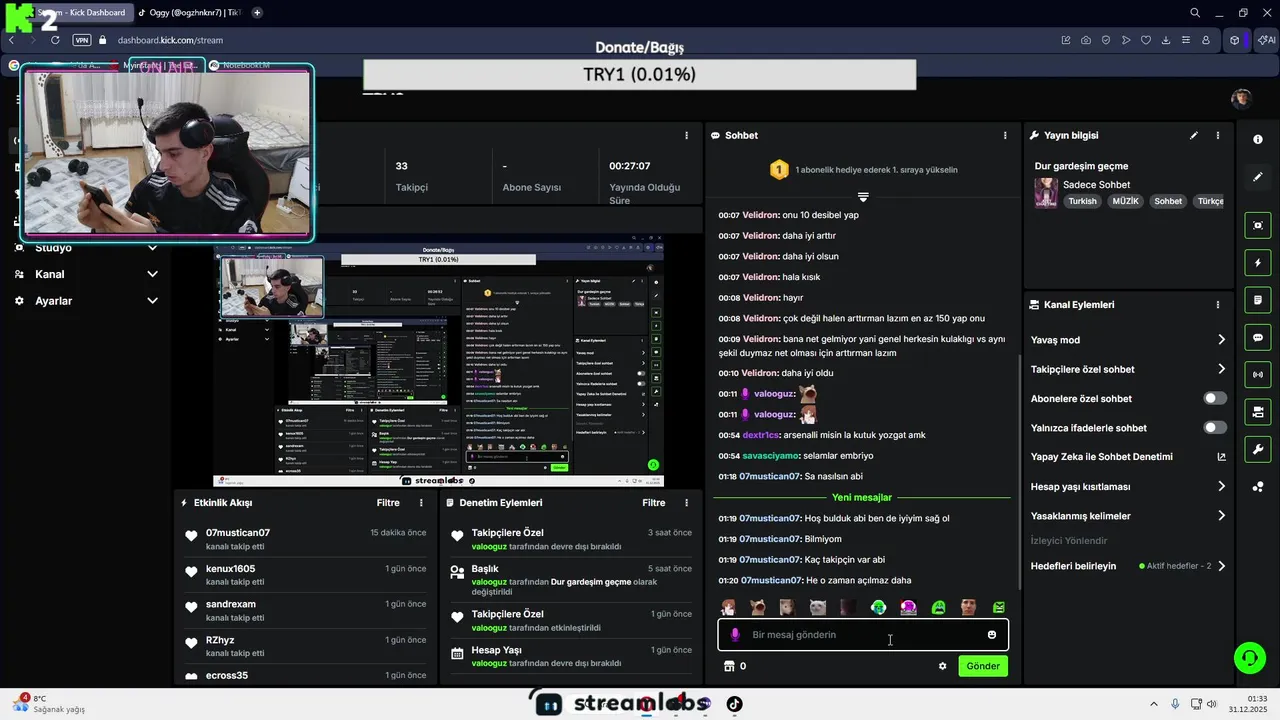Click the NotebookLM bookmark
This screenshot has width=1280, height=720.
click(x=239, y=65)
